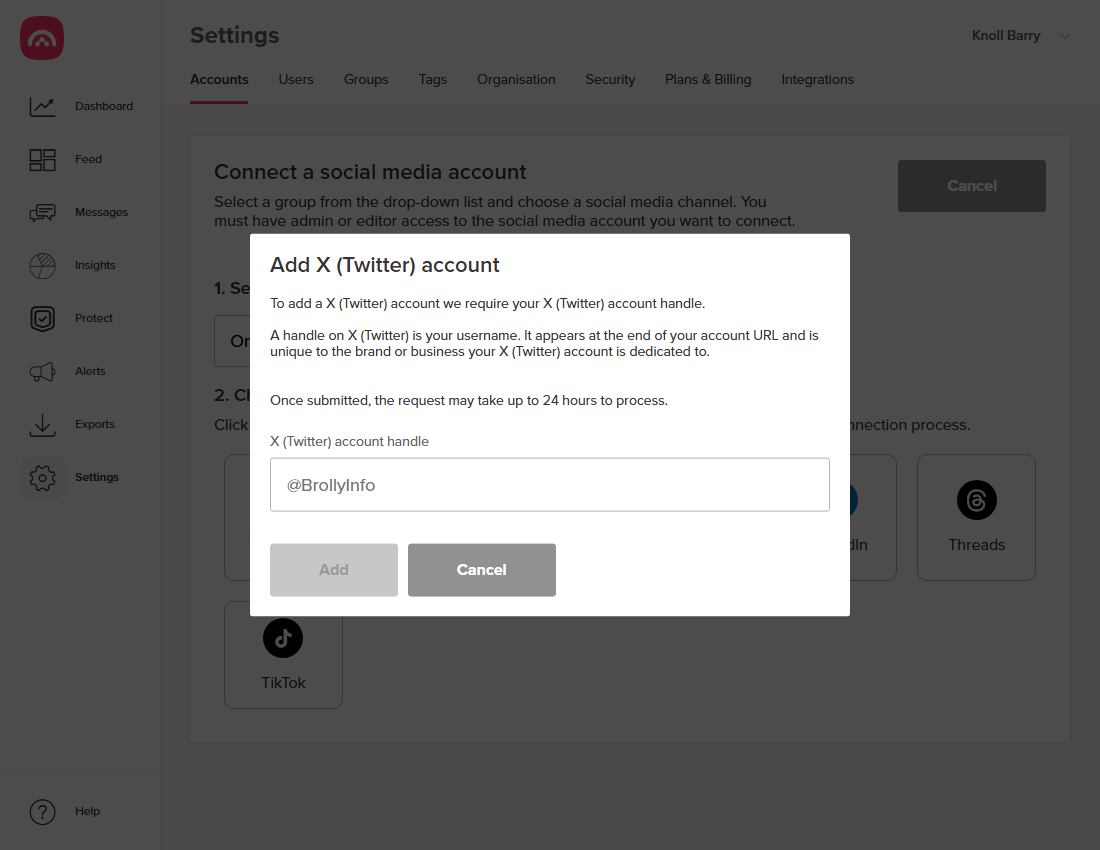Click the X (Twitter) account handle label
Screen dimensions: 1100x850
point(349,441)
